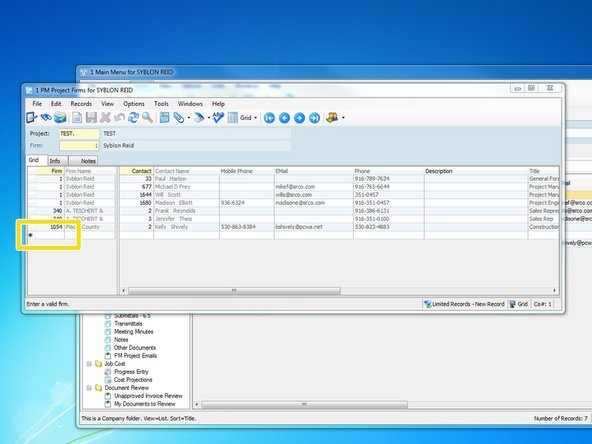Click the Project input field
The height and width of the screenshot is (444, 592).
click(79, 134)
